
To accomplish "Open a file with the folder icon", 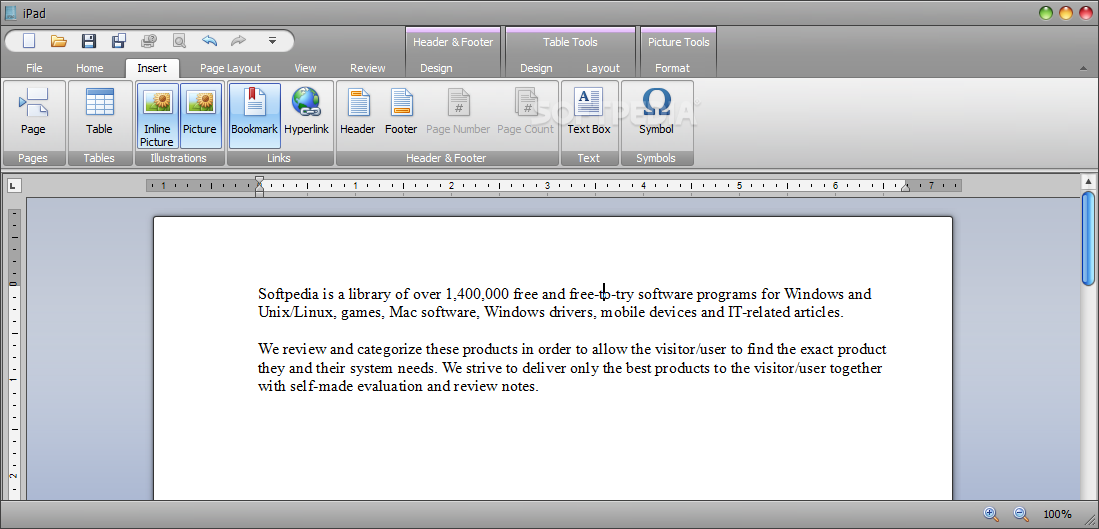I will point(59,41).
